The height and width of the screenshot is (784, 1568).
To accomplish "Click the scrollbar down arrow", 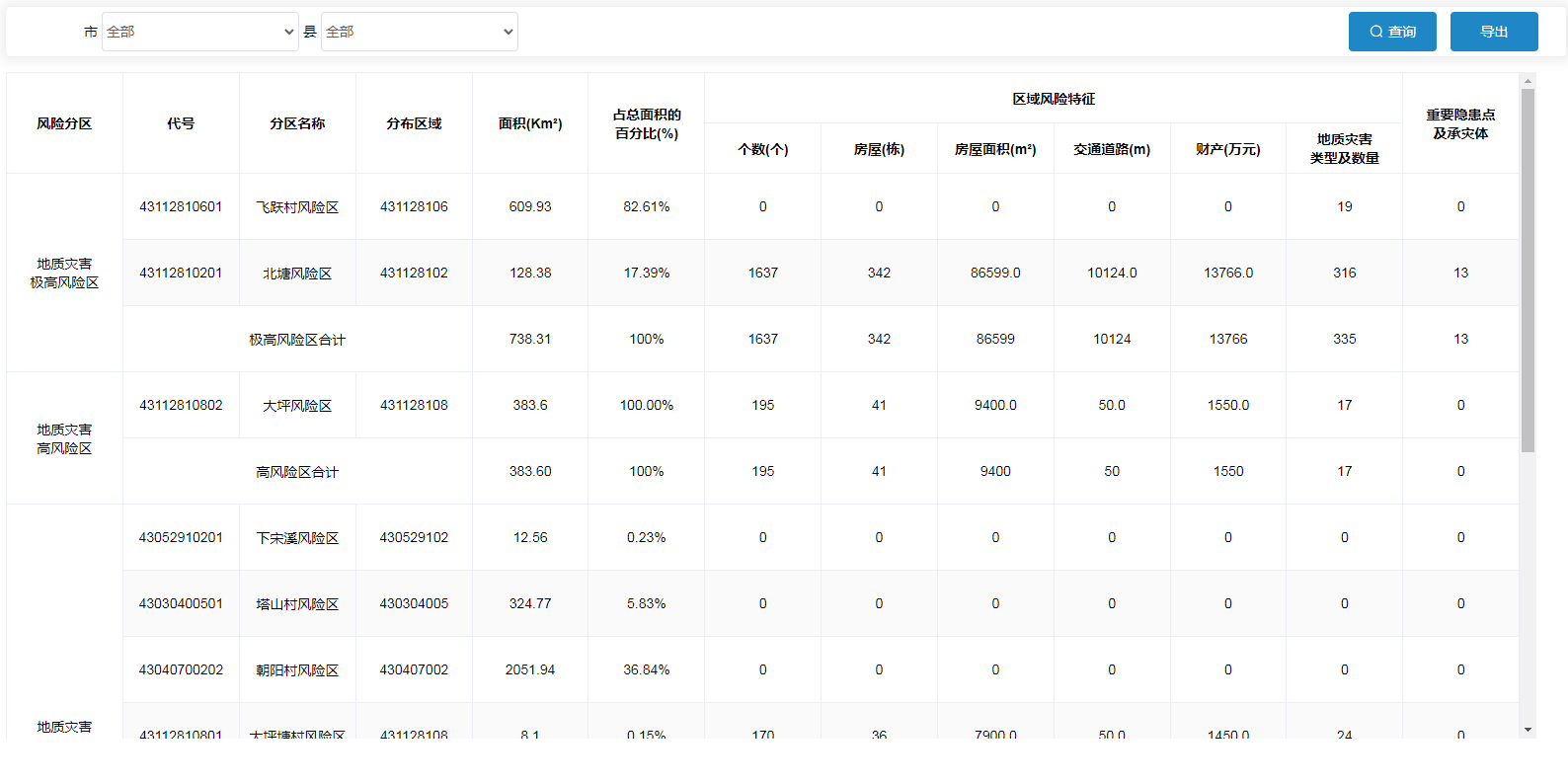I will (x=1528, y=730).
